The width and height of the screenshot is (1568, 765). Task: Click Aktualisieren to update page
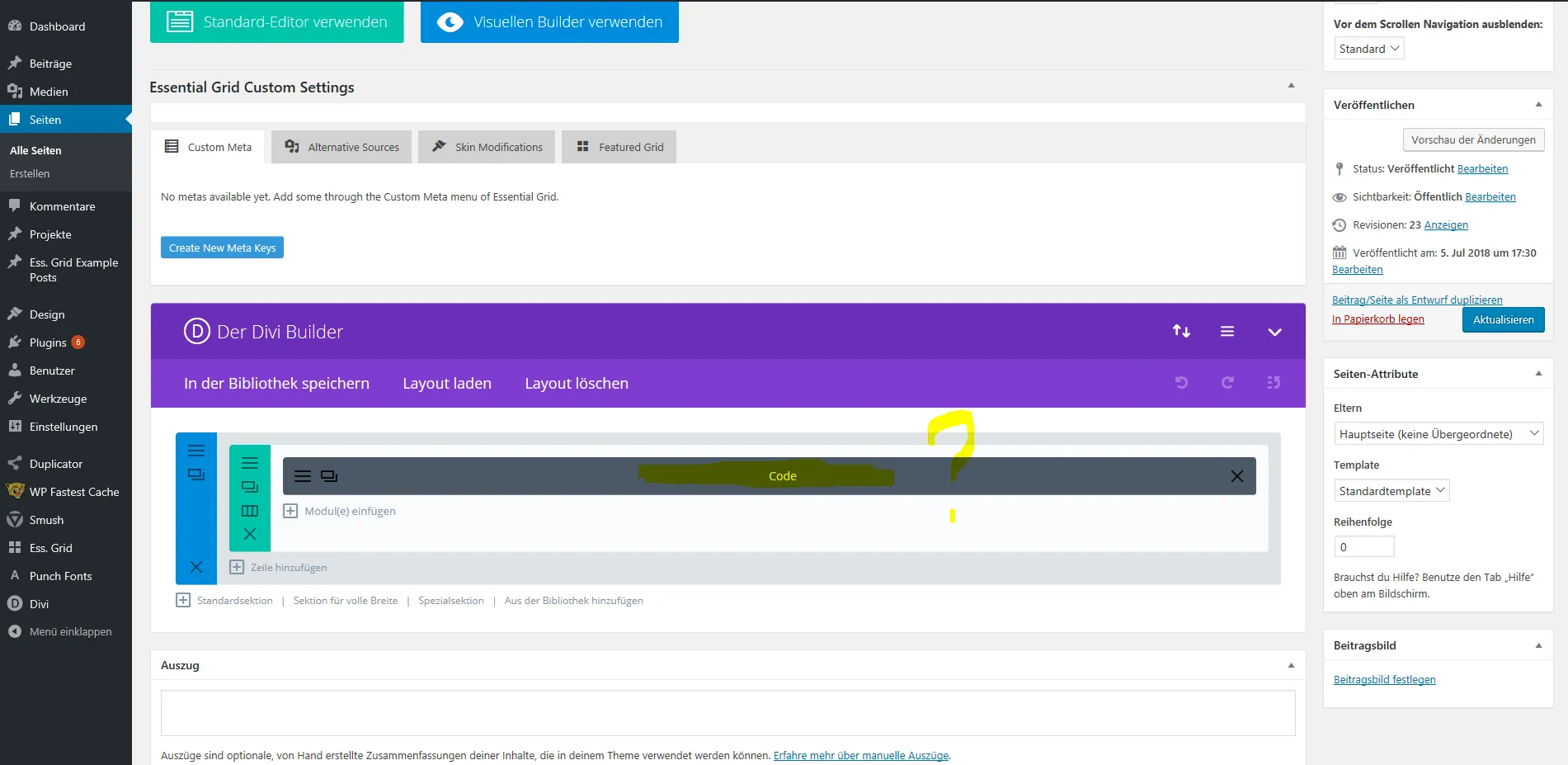click(1503, 319)
